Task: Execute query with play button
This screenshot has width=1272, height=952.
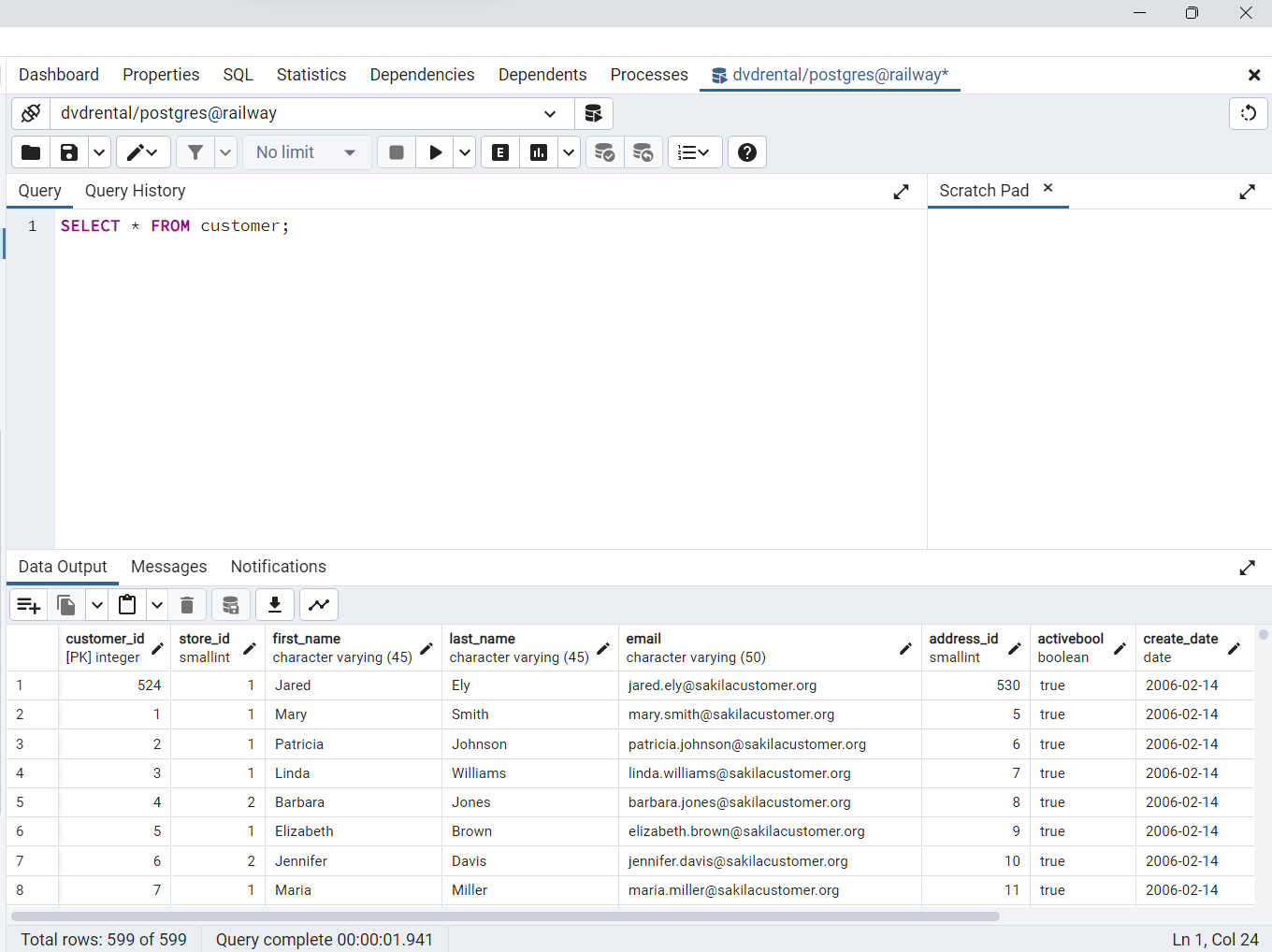Action: point(435,152)
